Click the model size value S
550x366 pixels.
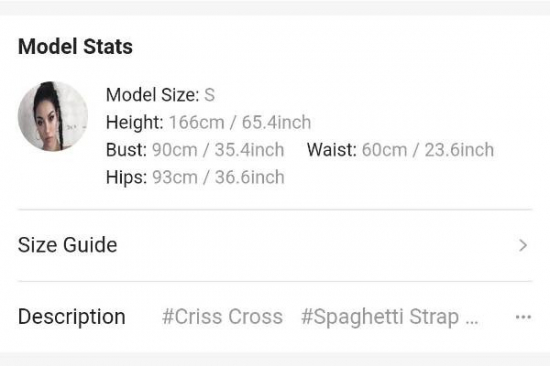209,95
